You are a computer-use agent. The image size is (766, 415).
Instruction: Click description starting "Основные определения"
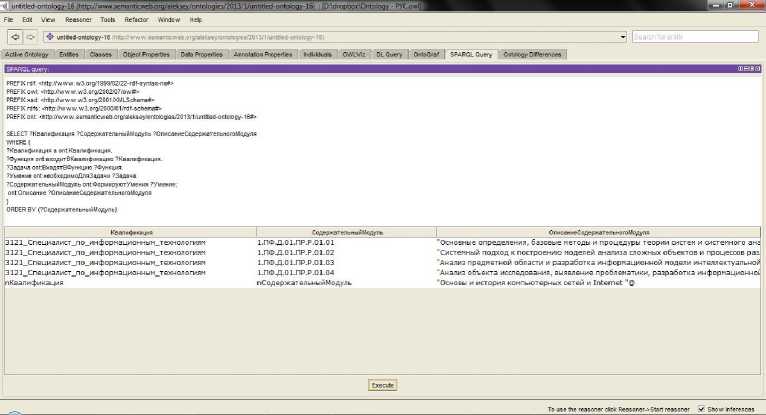tap(598, 243)
